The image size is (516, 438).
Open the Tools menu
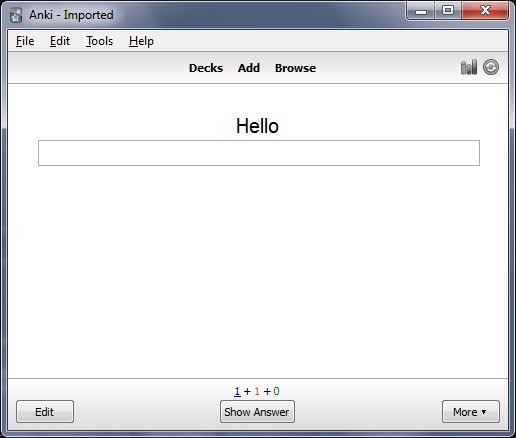point(99,41)
